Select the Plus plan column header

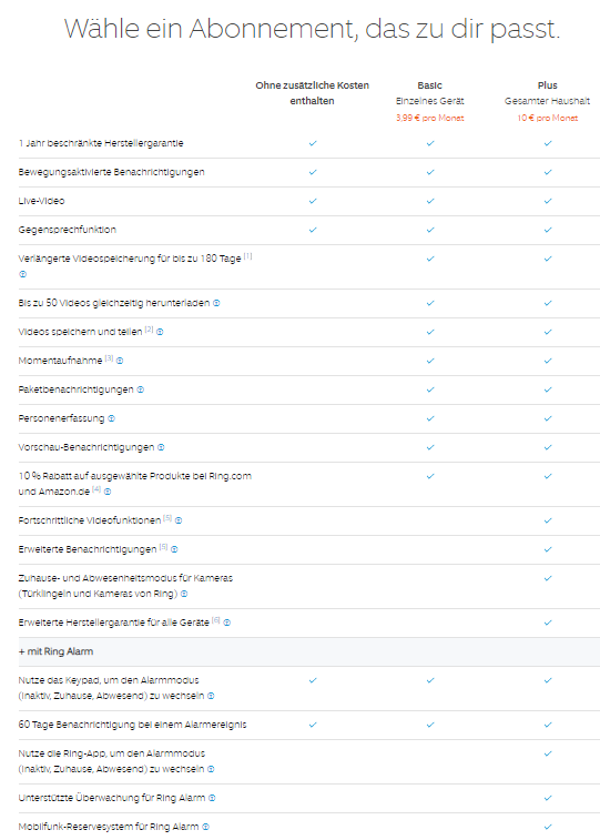point(547,86)
